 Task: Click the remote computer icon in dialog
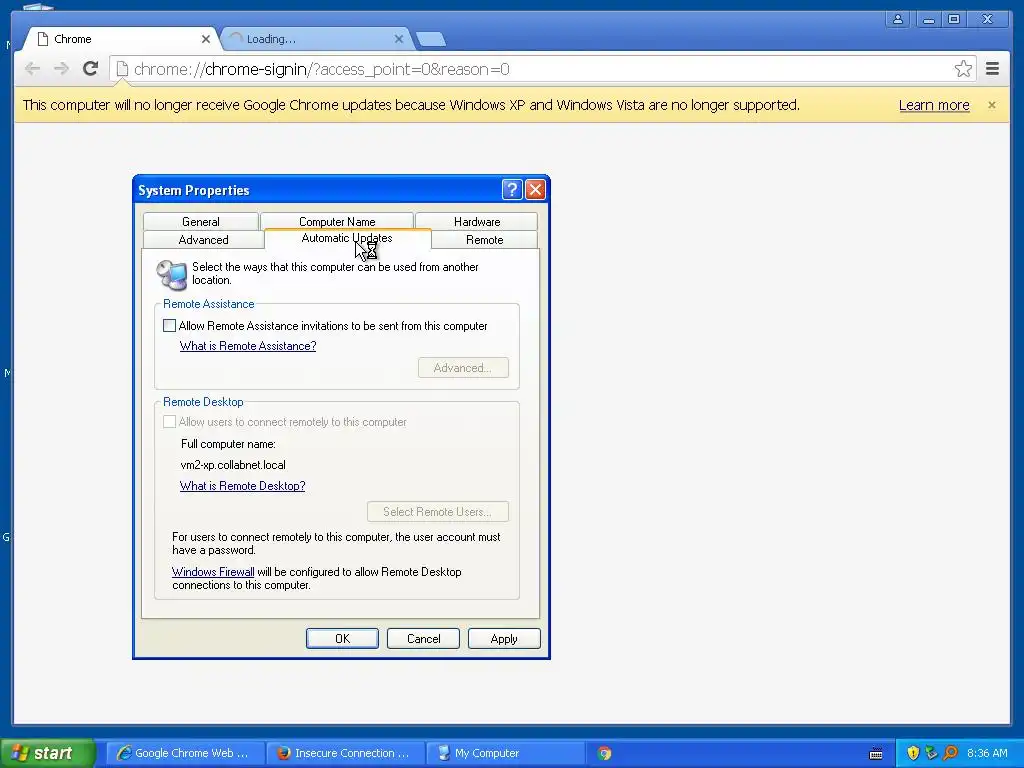[x=172, y=274]
